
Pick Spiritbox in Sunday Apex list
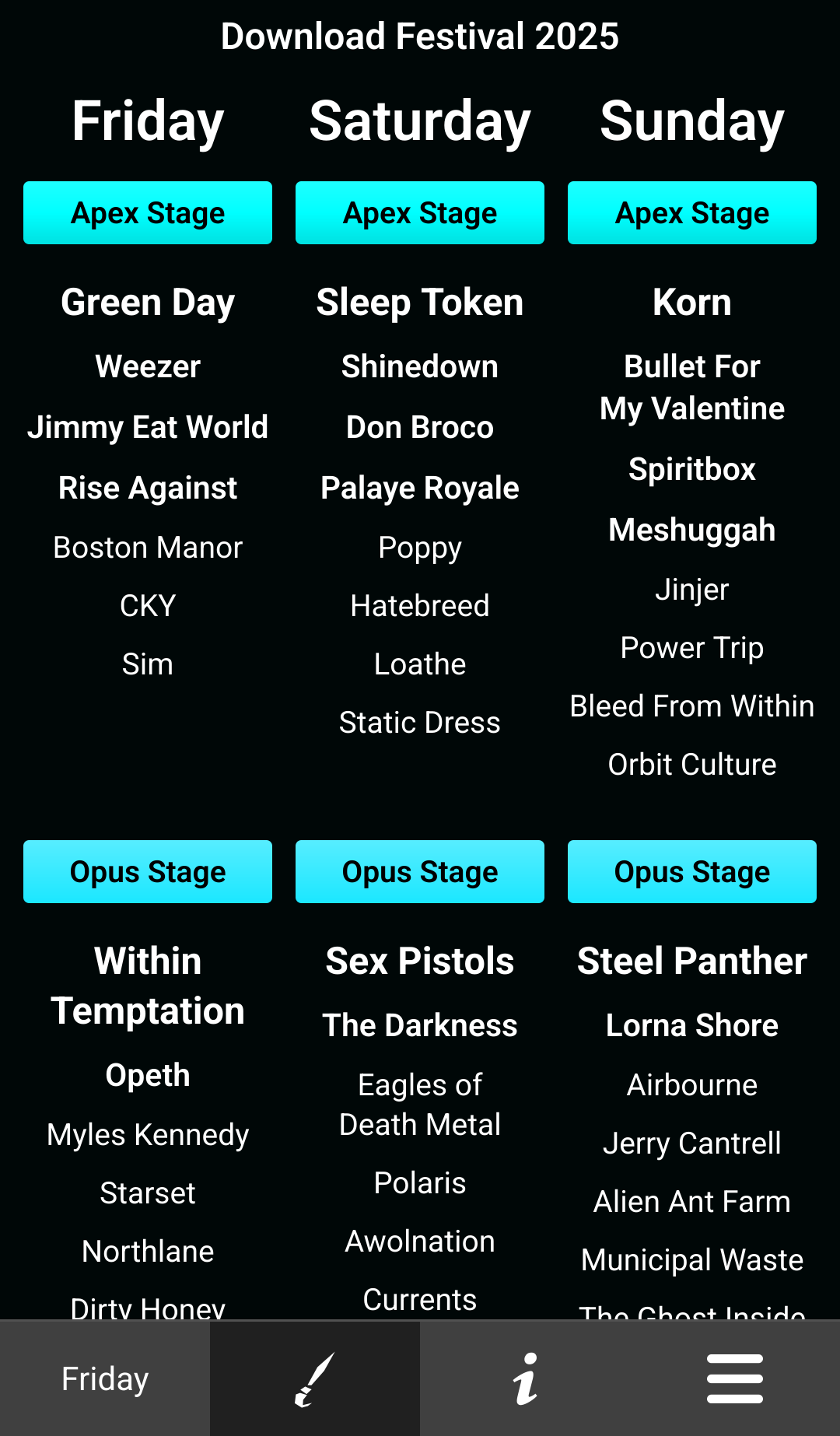click(692, 469)
